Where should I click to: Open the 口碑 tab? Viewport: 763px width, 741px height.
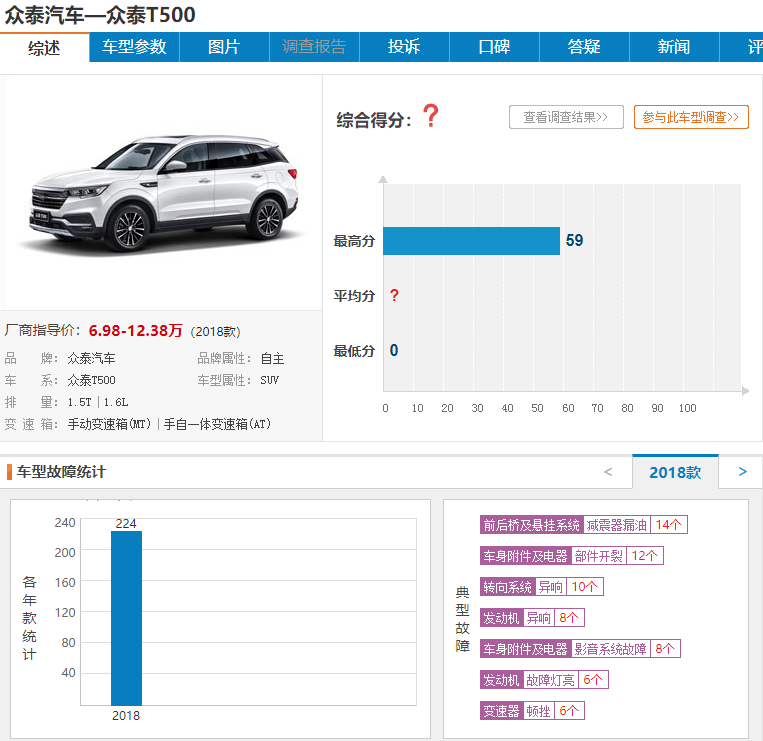(494, 47)
